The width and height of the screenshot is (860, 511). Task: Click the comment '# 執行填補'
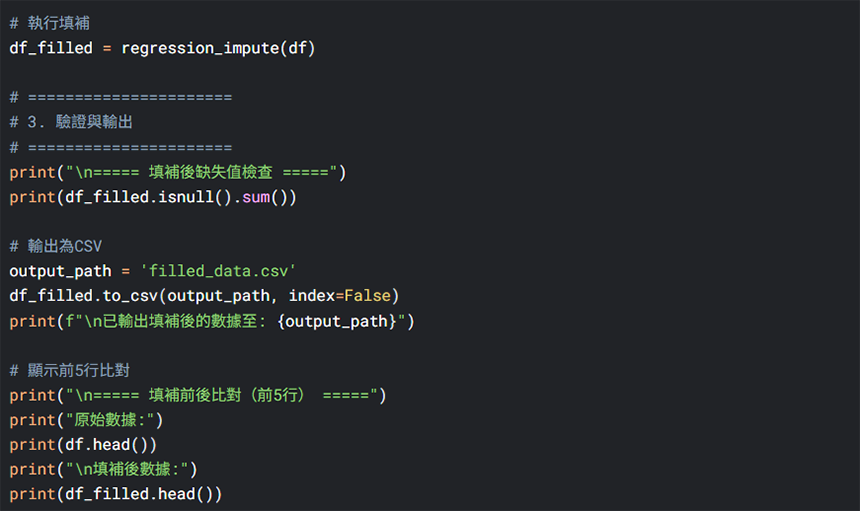coord(49,23)
